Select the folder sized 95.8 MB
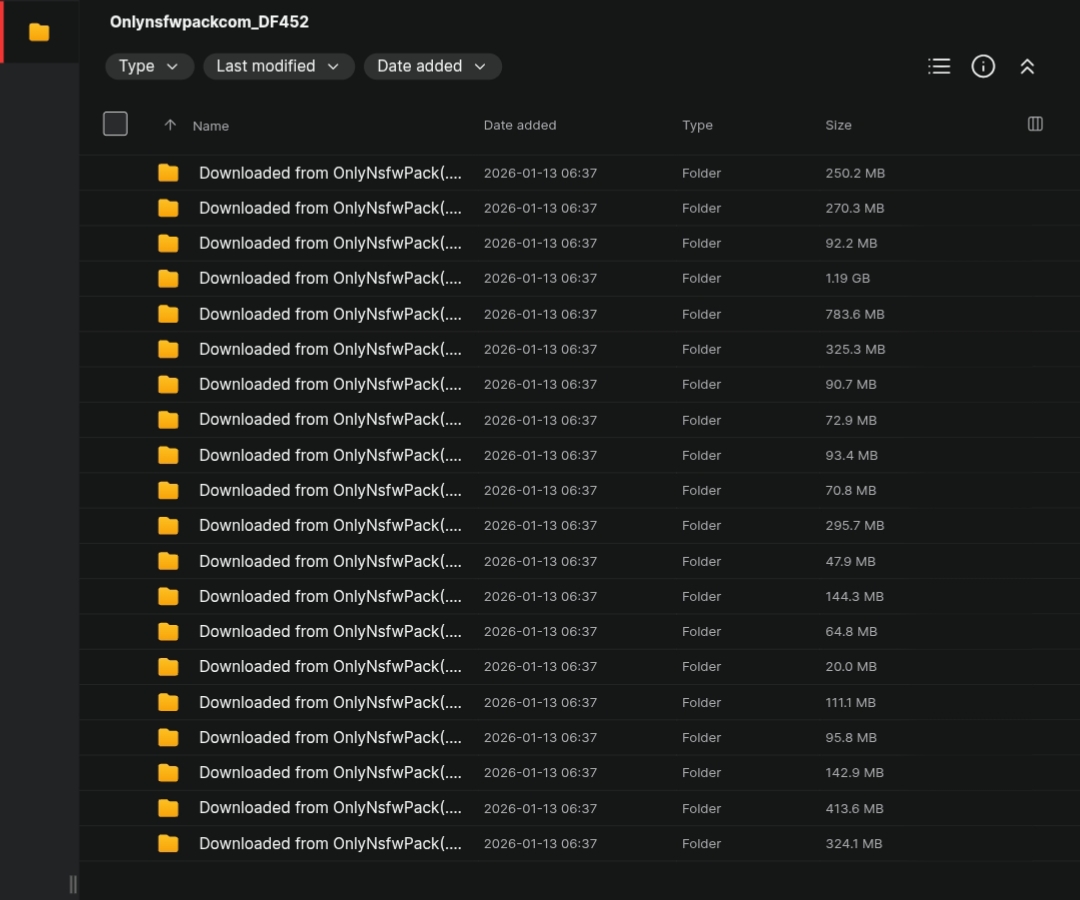This screenshot has height=900, width=1080. [579, 737]
